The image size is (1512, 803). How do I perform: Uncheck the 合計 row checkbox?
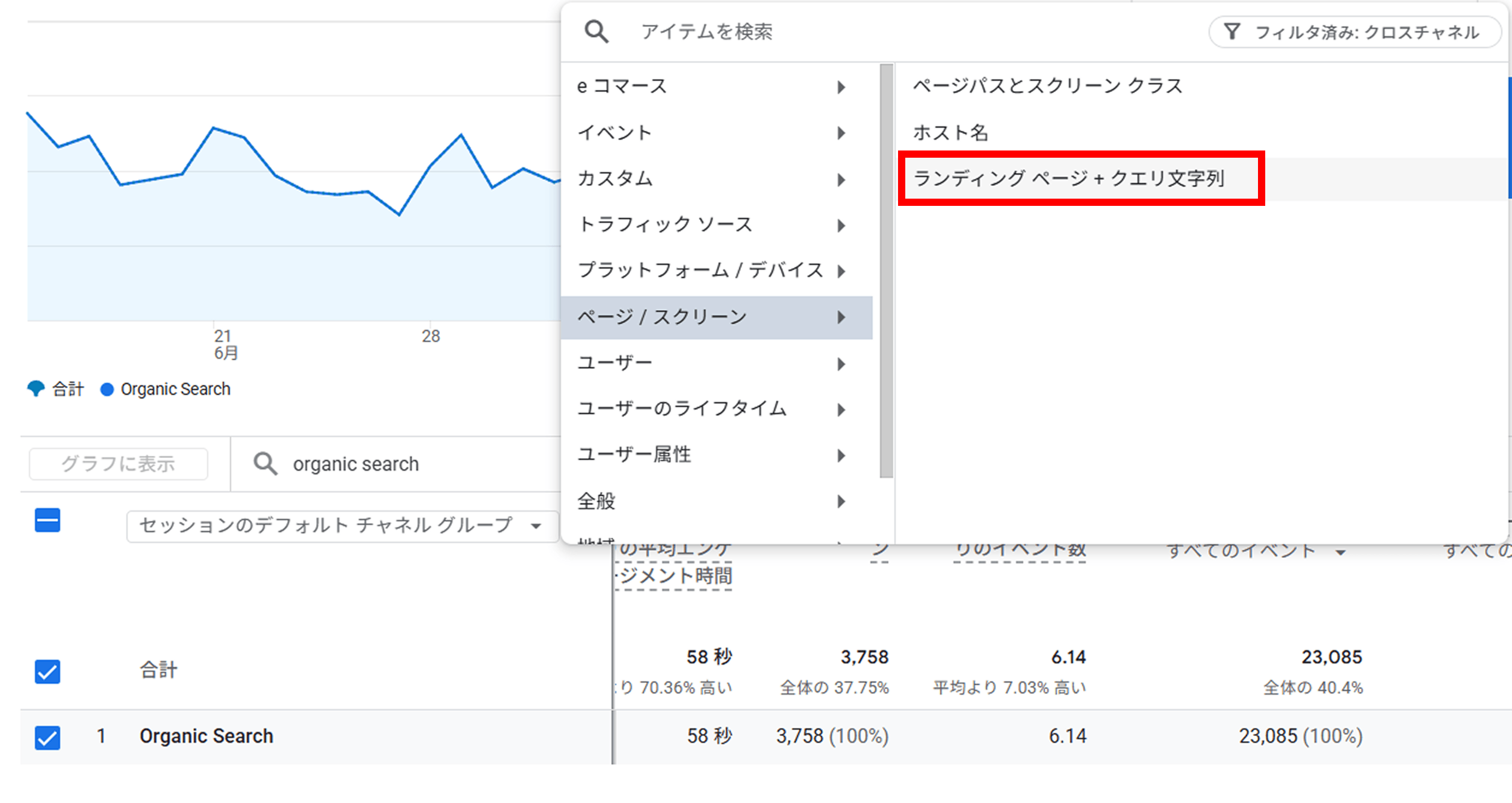[x=48, y=671]
